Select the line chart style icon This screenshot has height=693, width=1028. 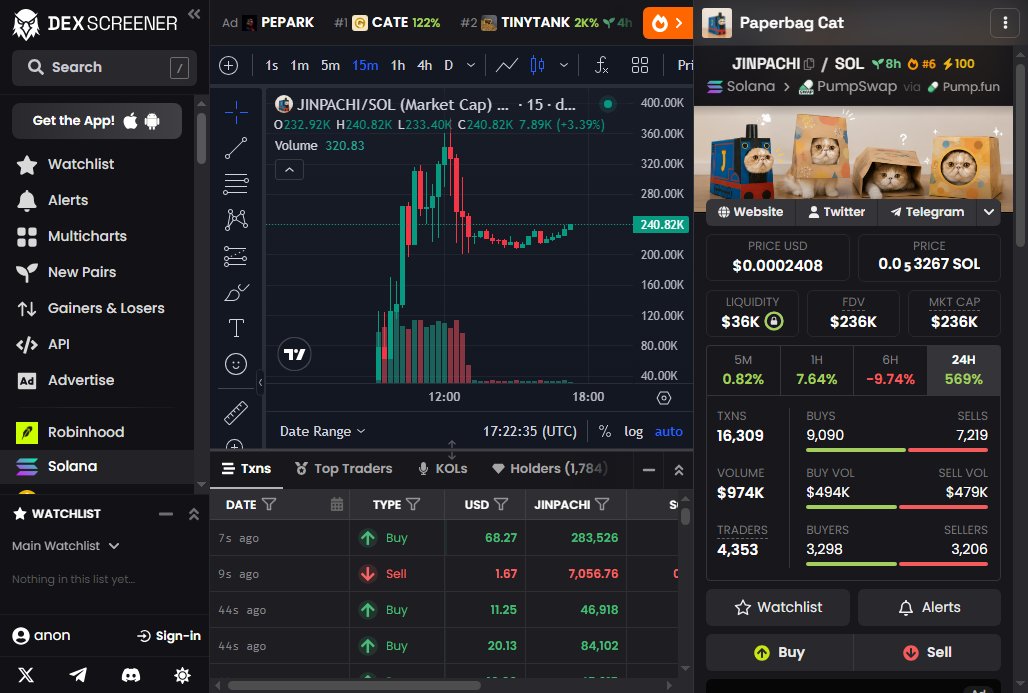pos(507,66)
